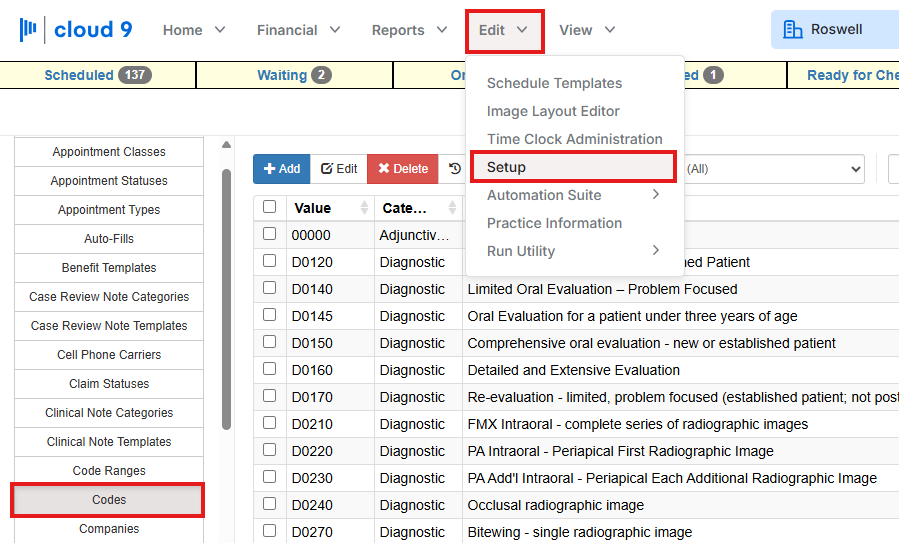Check the box for code D0145
Viewport: 899px width, 543px height.
[269, 314]
